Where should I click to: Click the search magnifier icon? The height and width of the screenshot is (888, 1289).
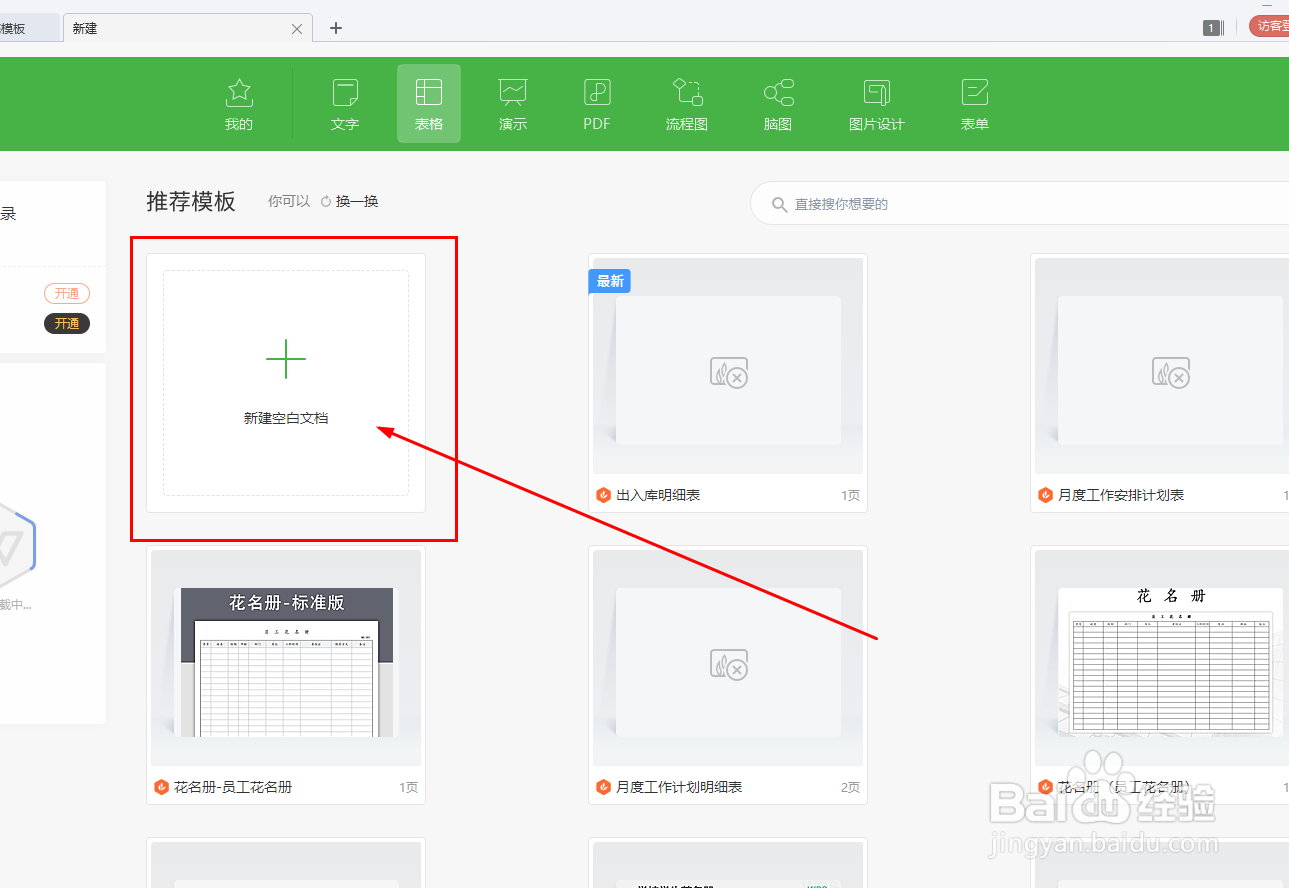[x=780, y=204]
